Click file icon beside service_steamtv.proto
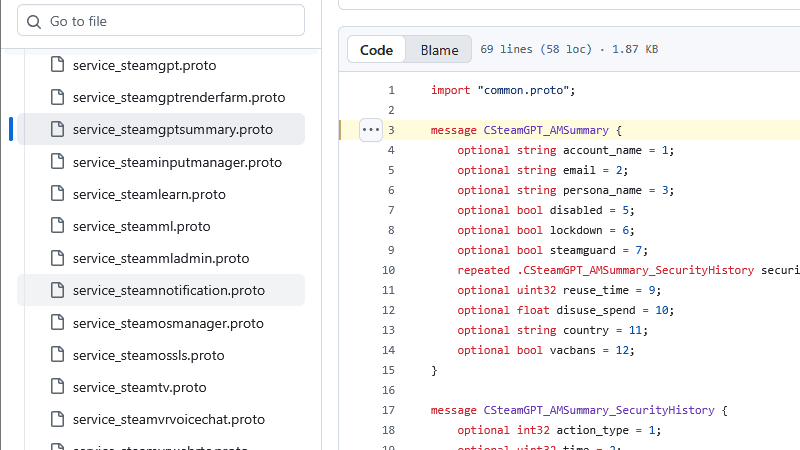Screen dimensions: 800x450 57,387
